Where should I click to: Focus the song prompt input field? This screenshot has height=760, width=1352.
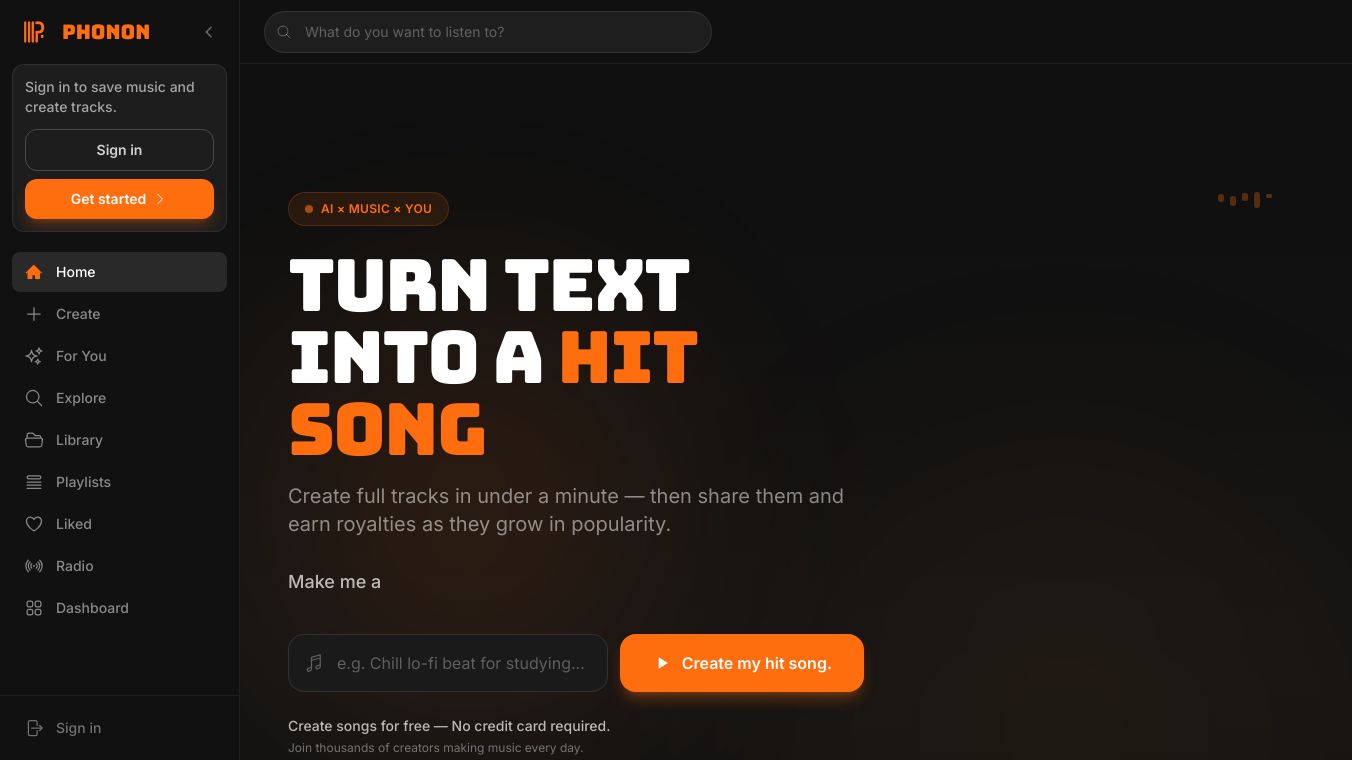[448, 663]
